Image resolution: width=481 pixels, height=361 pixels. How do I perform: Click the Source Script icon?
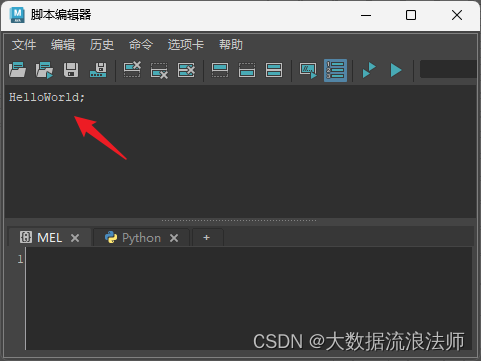pos(44,70)
